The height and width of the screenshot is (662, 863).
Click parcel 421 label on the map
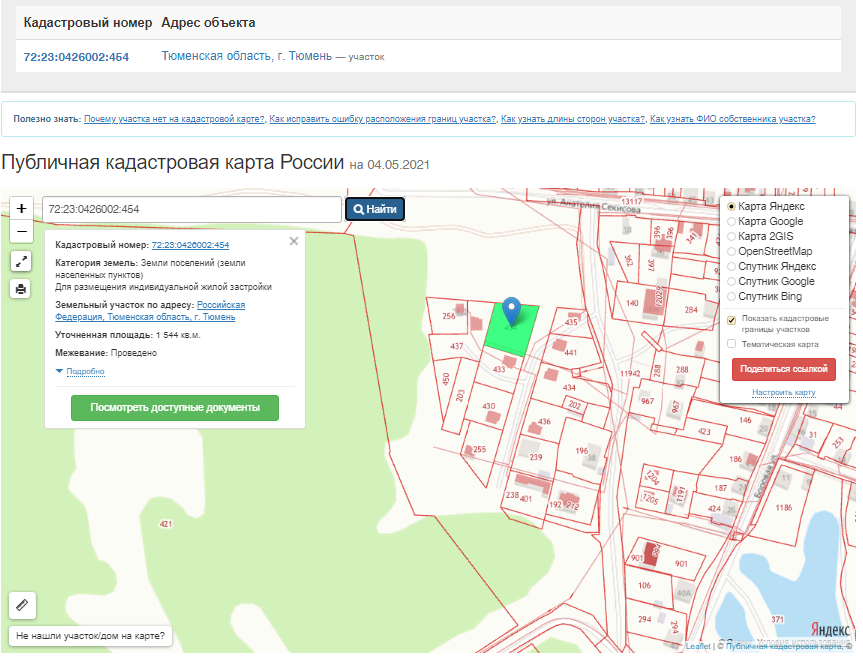point(166,524)
